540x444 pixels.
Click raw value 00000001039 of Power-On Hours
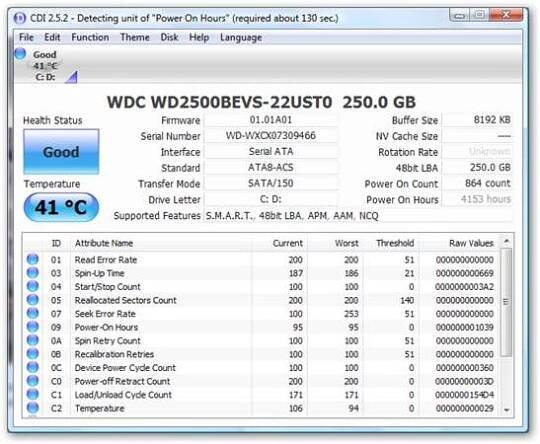(x=465, y=327)
